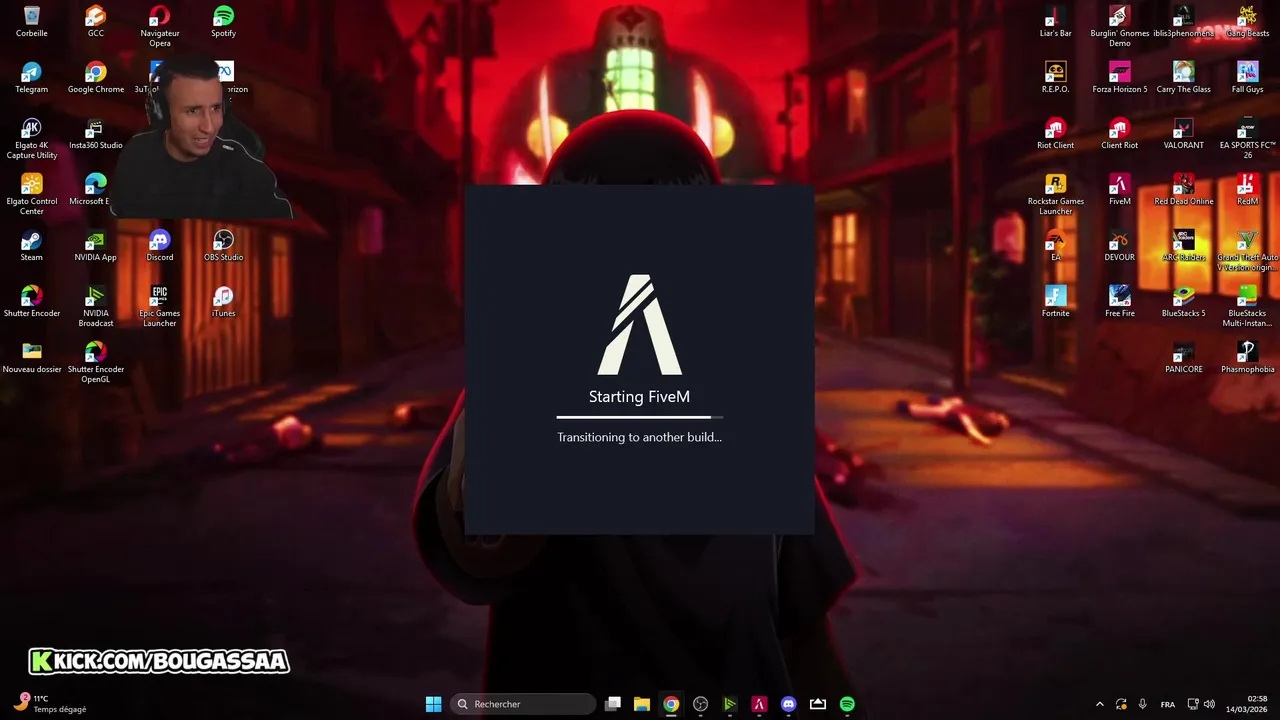
Task: Select the BlueStacks 5 desktop icon
Action: tap(1184, 302)
